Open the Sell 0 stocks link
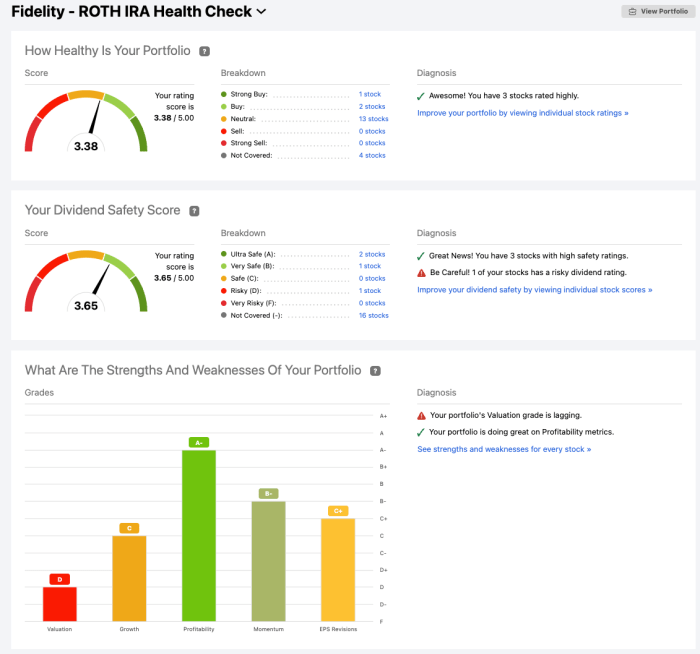 (372, 131)
